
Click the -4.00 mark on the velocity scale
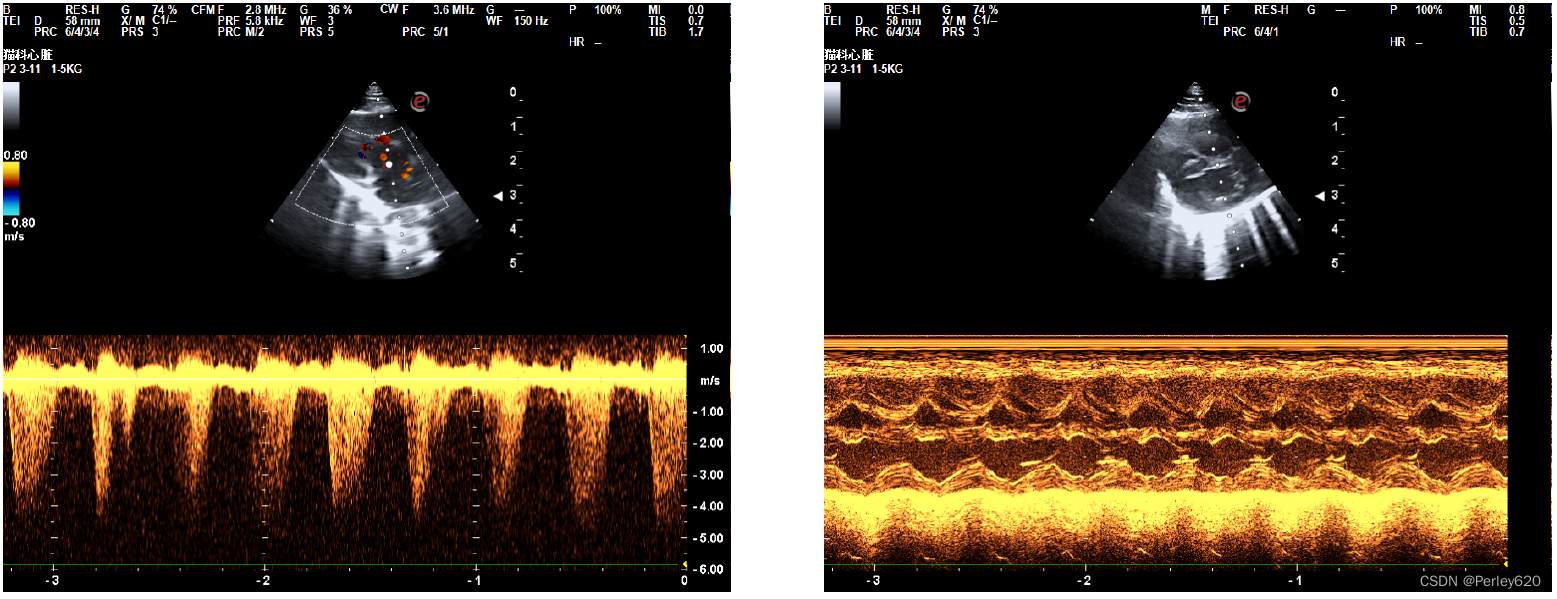pyautogui.click(x=709, y=506)
